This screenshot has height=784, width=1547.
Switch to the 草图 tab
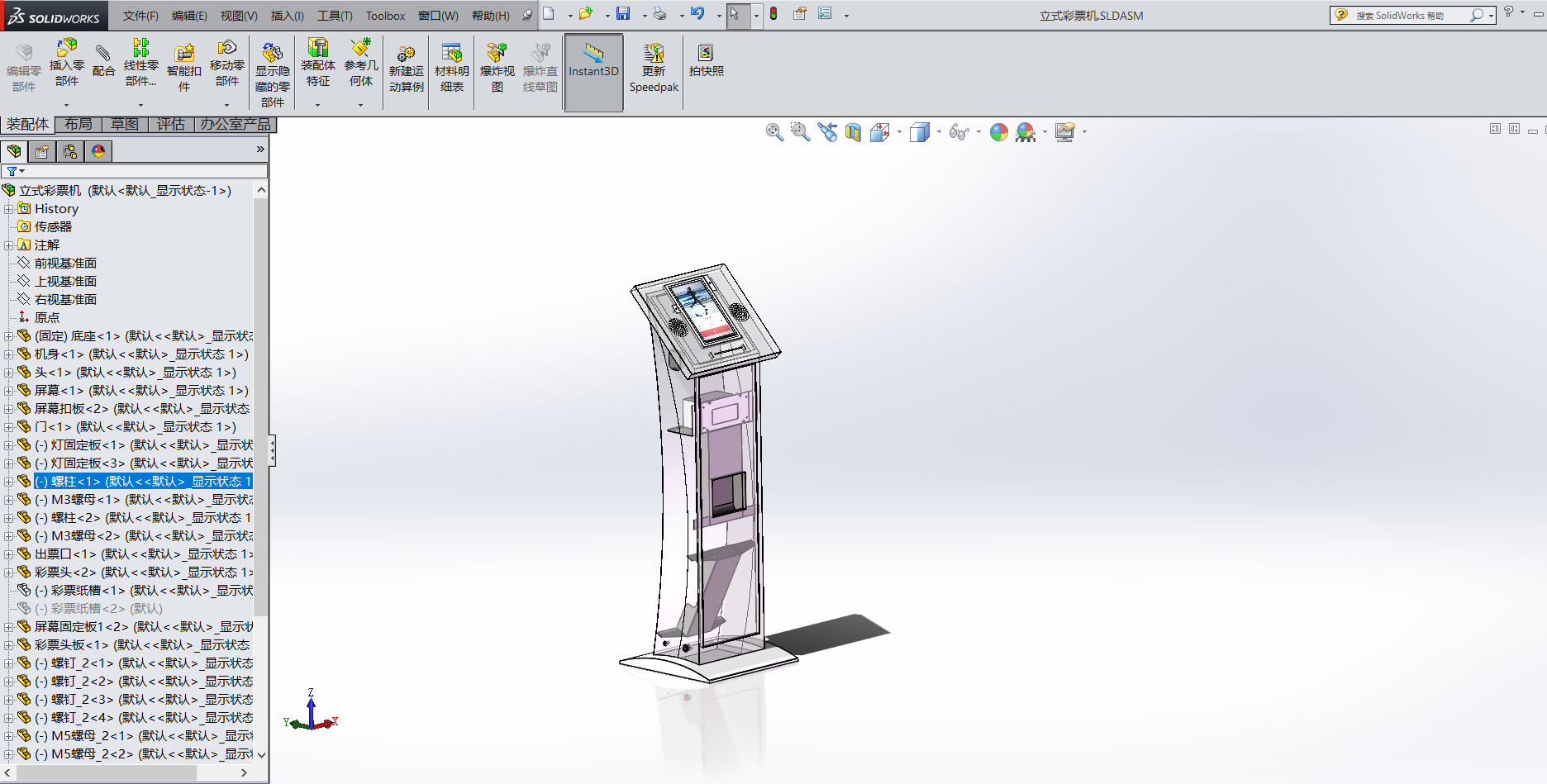pyautogui.click(x=125, y=125)
